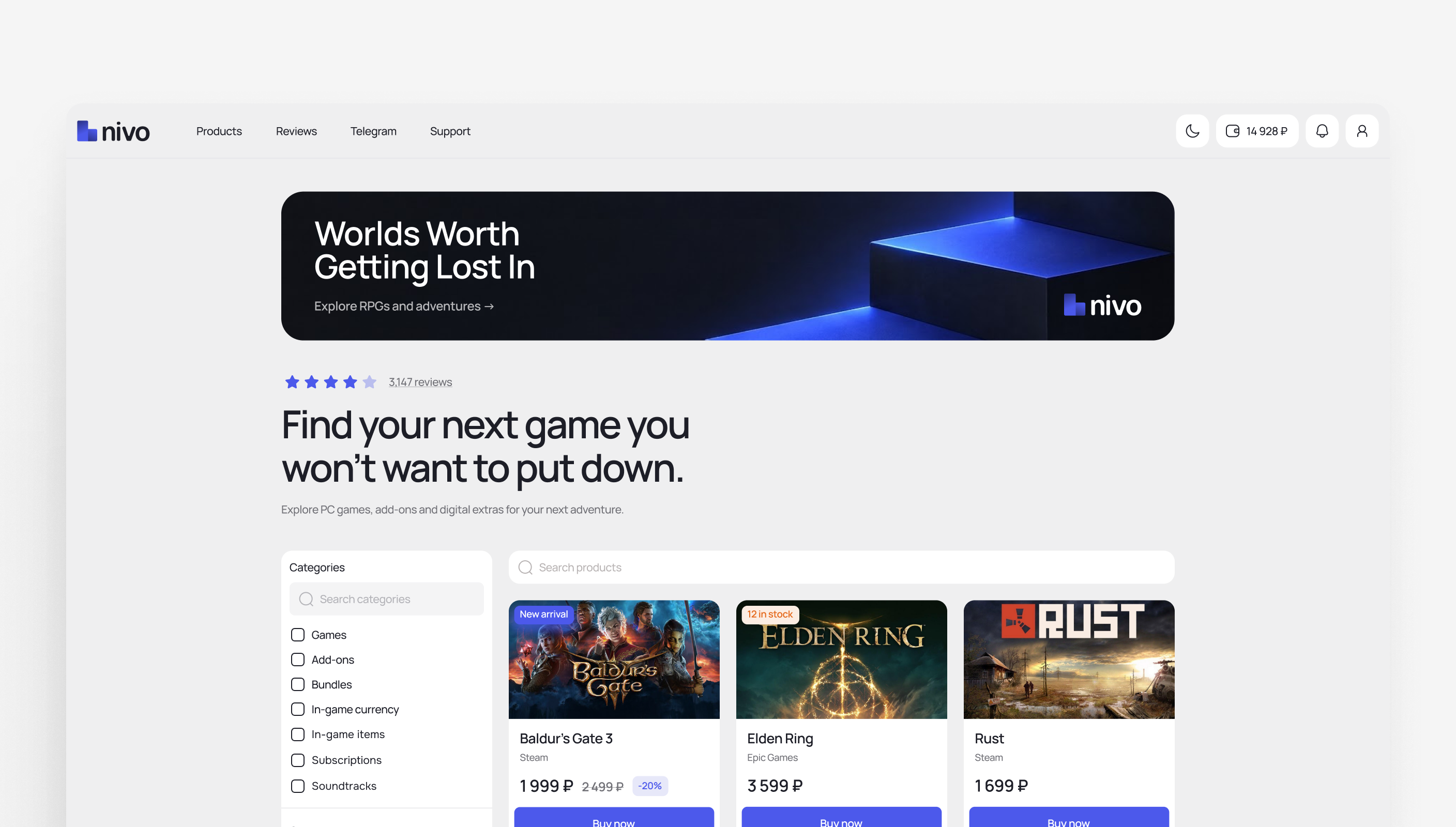This screenshot has height=827, width=1456.
Task: Tick the Bundles checkbox
Action: (298, 685)
